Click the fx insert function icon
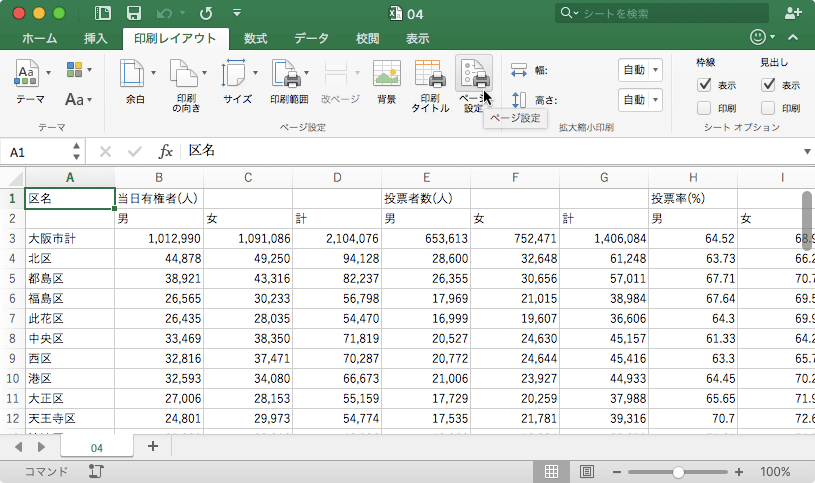The height and width of the screenshot is (483, 815). point(165,151)
